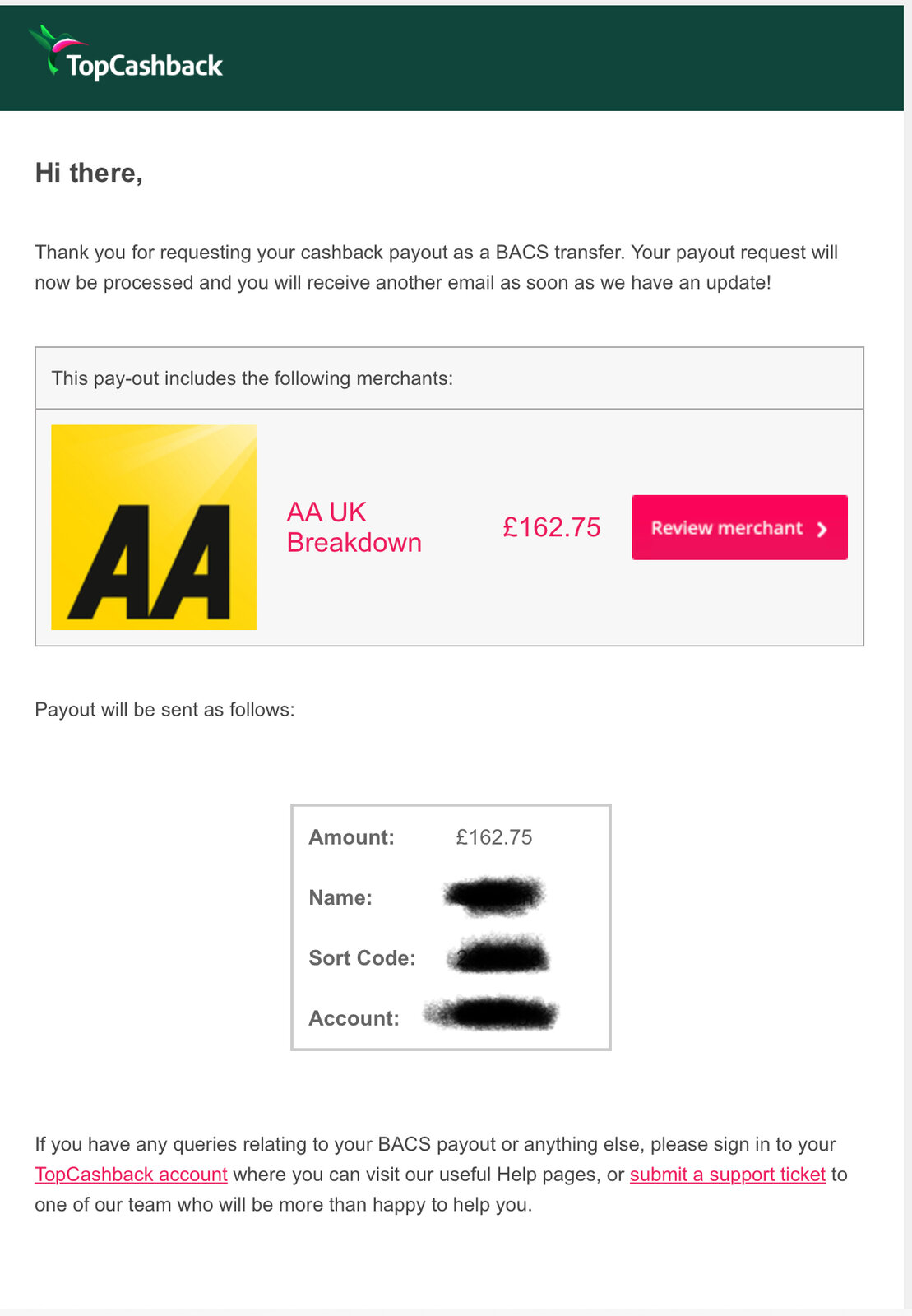The height and width of the screenshot is (1316, 912).
Task: Click the 'Payout will be sent as follows' text
Action: (x=164, y=710)
